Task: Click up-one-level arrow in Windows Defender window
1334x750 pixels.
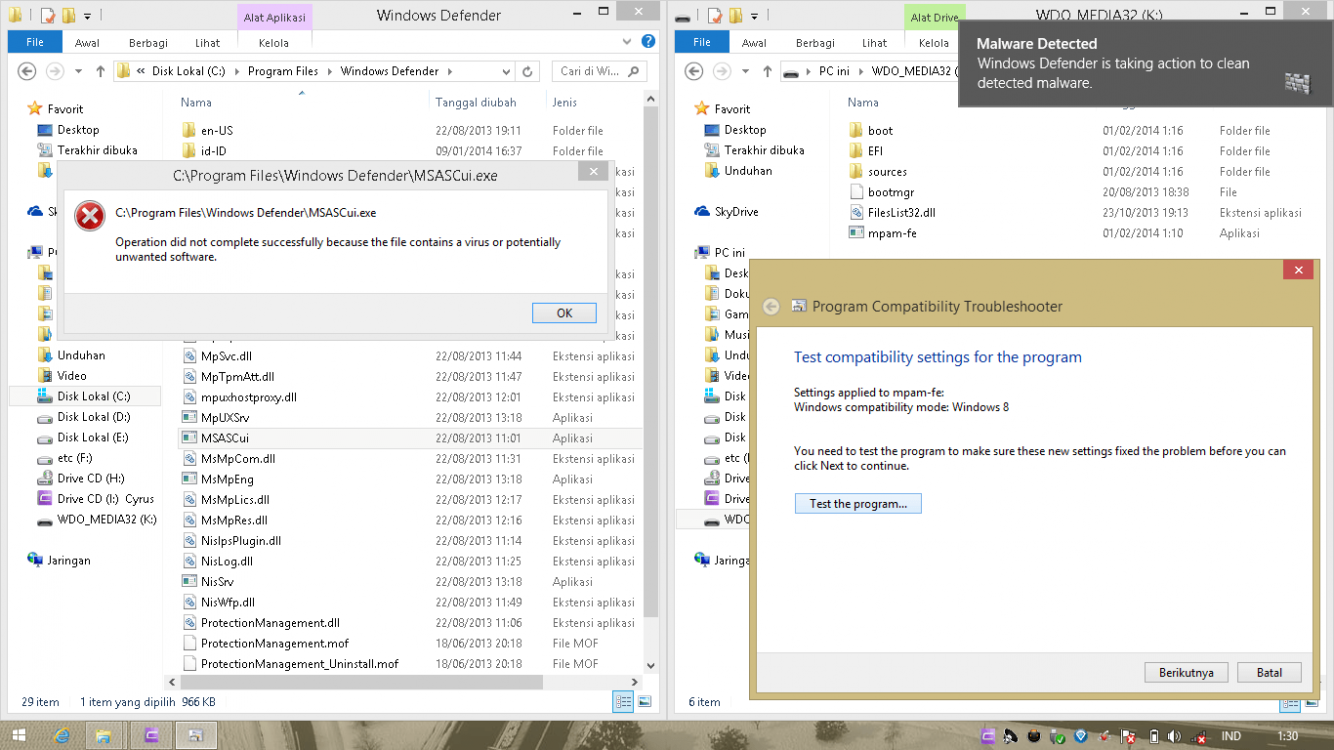Action: coord(100,71)
